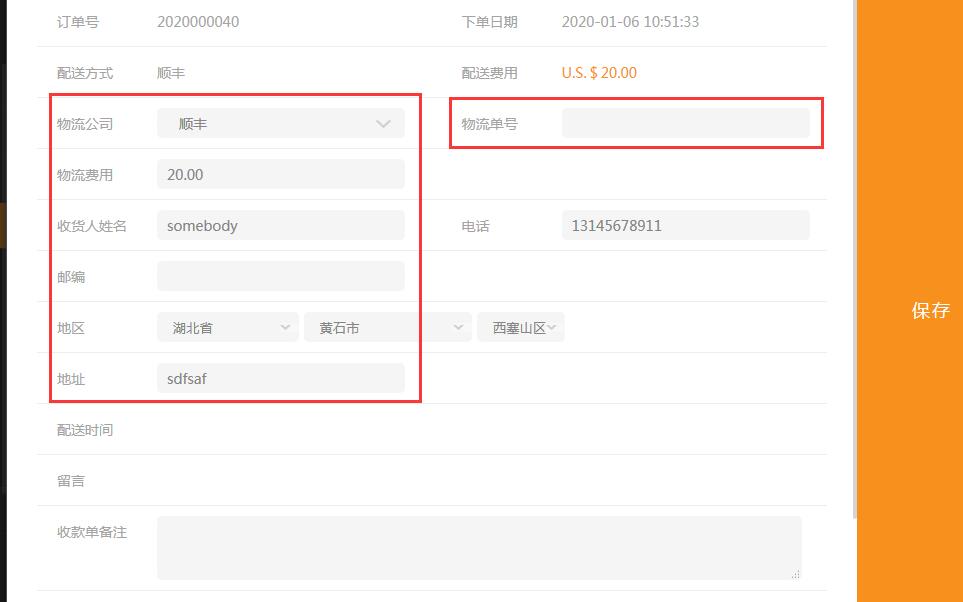The width and height of the screenshot is (963, 602).
Task: Open the 物流公司 dropdown showing 顺丰
Action: point(280,124)
